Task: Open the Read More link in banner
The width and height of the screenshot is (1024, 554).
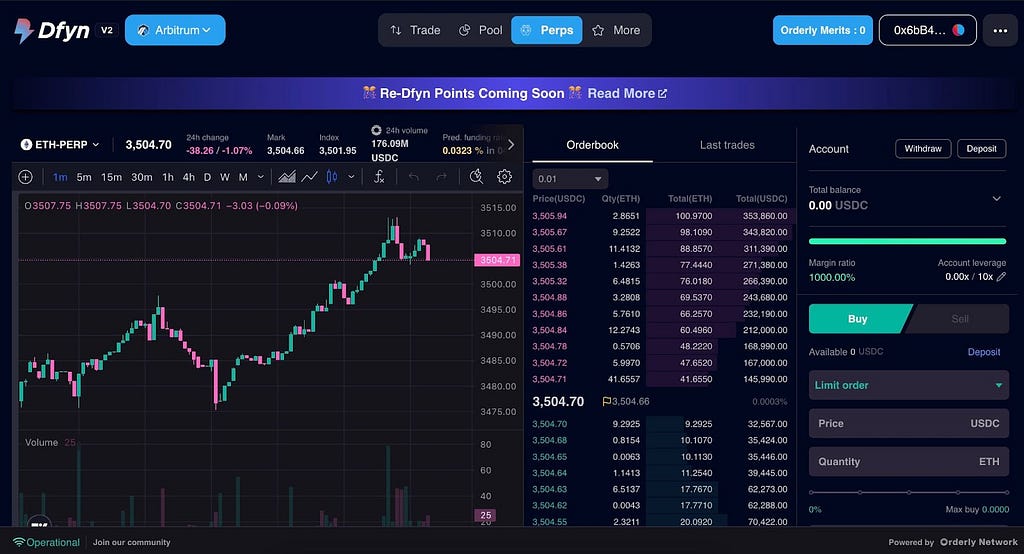Action: 627,93
